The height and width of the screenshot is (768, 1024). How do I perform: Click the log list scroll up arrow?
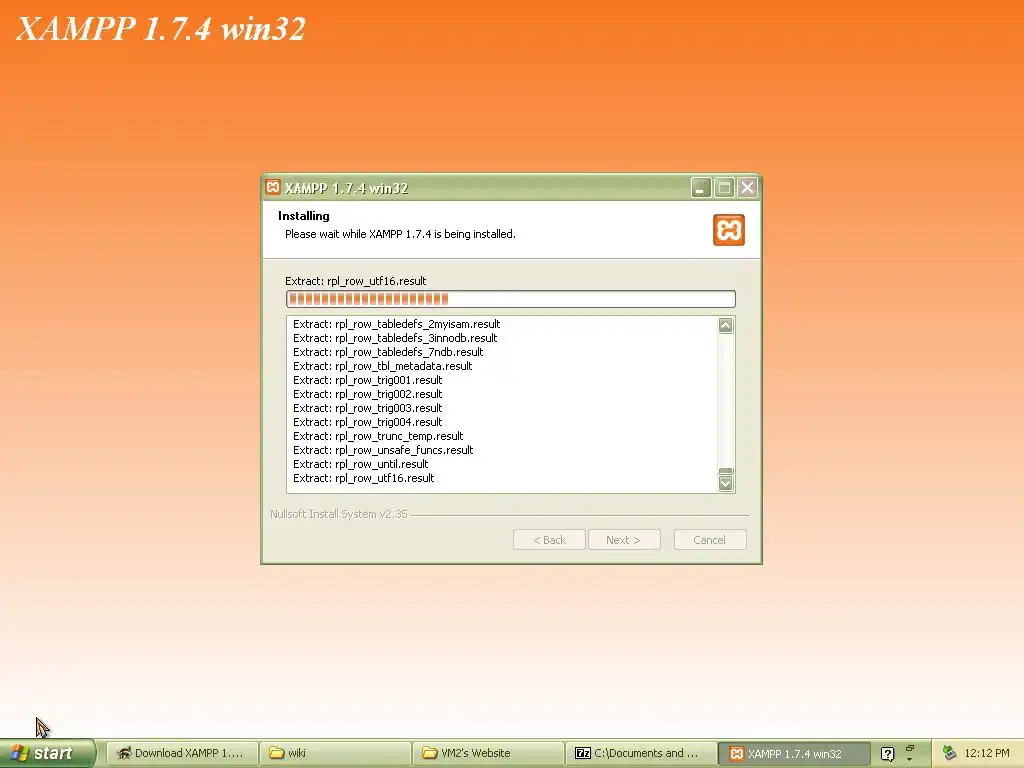coord(726,325)
